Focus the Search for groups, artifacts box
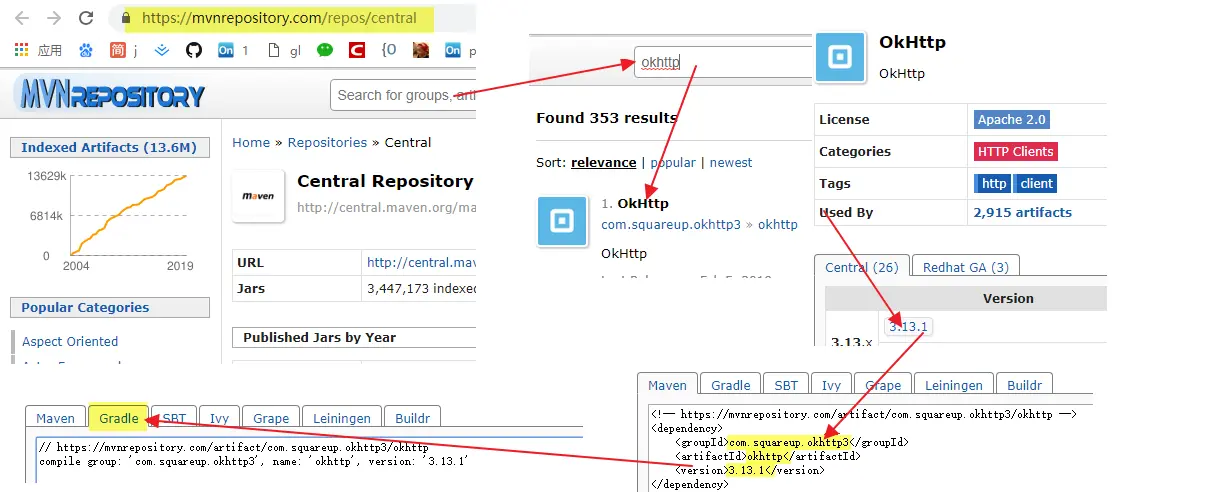 pyautogui.click(x=403, y=95)
